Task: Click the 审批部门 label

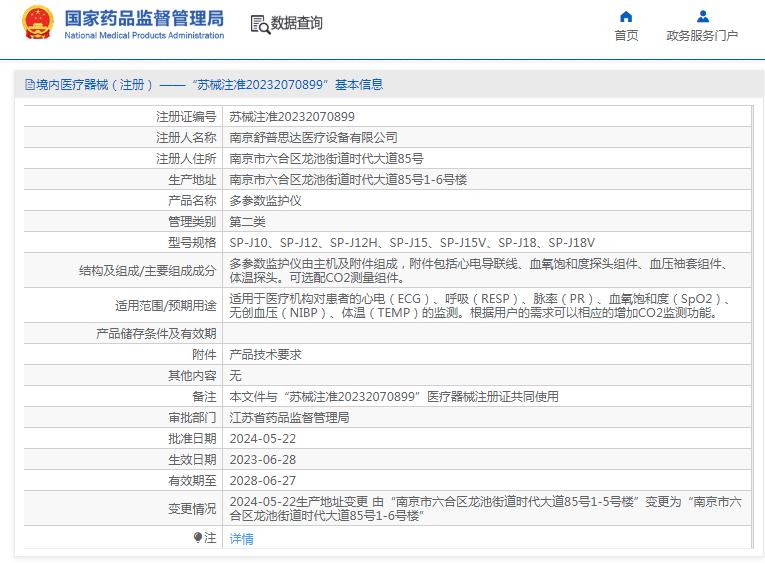Action: point(192,417)
